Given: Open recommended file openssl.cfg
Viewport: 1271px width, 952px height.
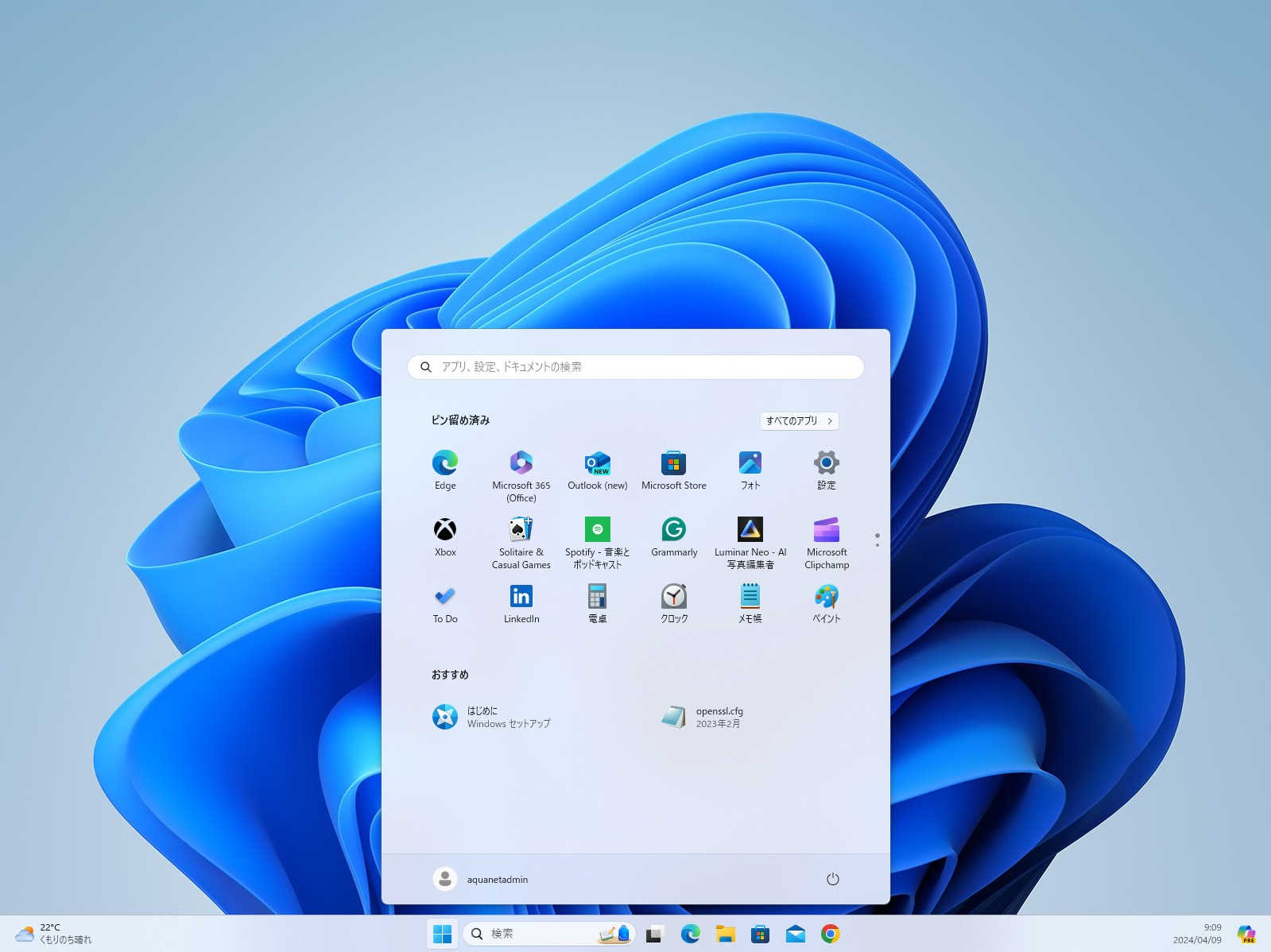Looking at the screenshot, I should [x=703, y=717].
